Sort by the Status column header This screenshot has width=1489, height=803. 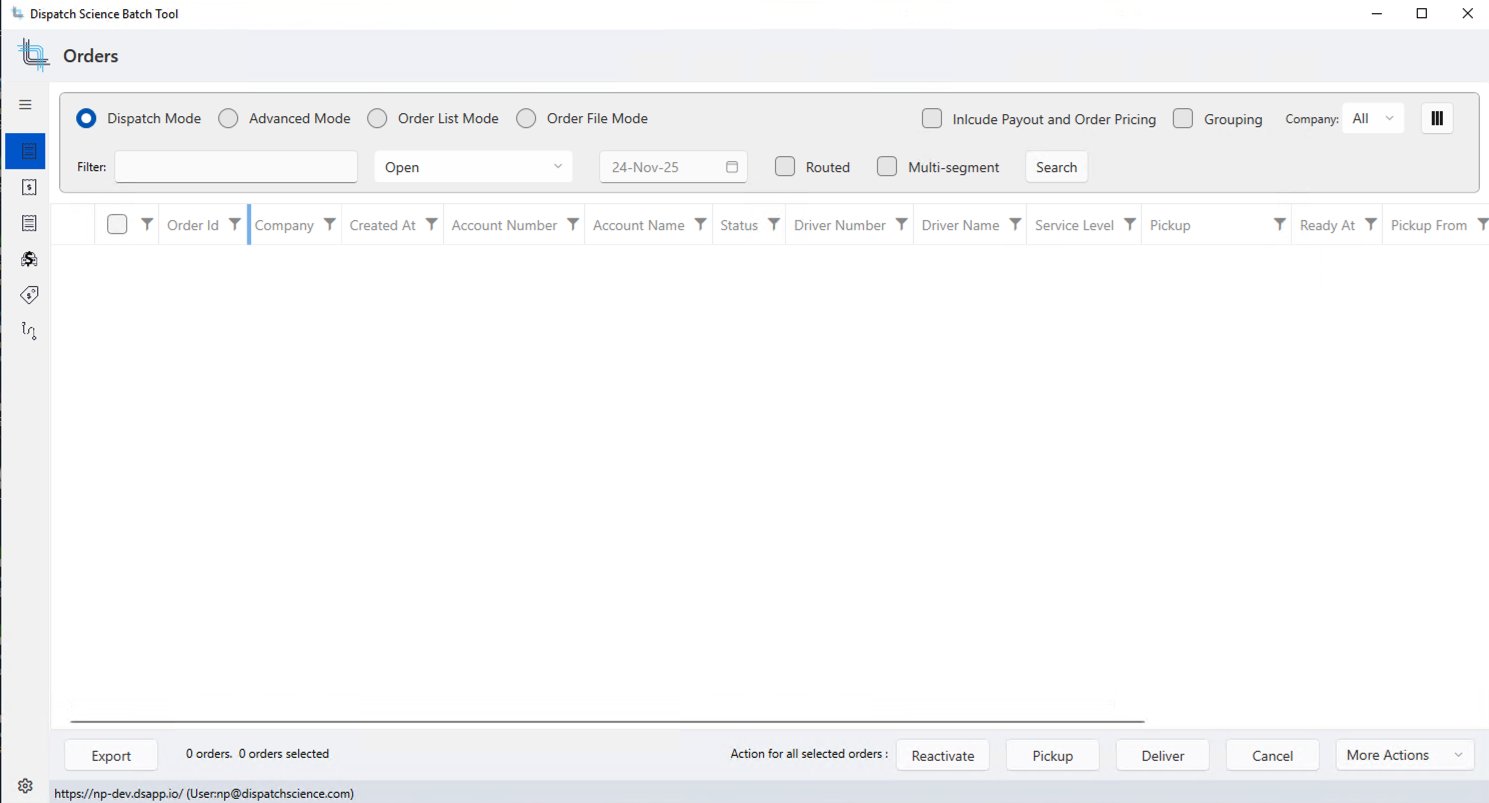pos(739,225)
